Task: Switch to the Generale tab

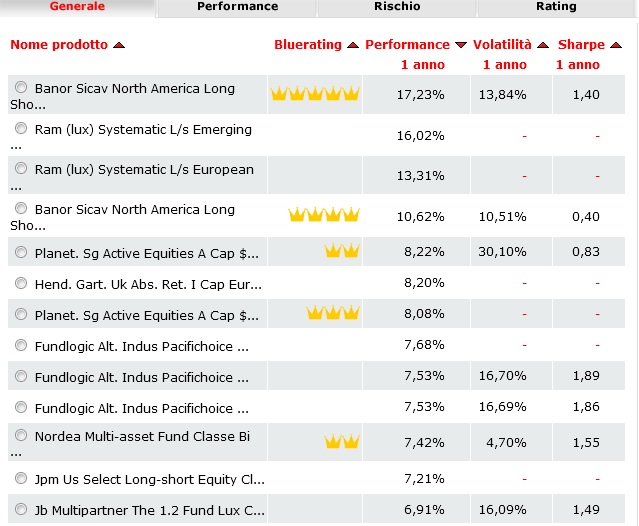Action: tap(77, 7)
